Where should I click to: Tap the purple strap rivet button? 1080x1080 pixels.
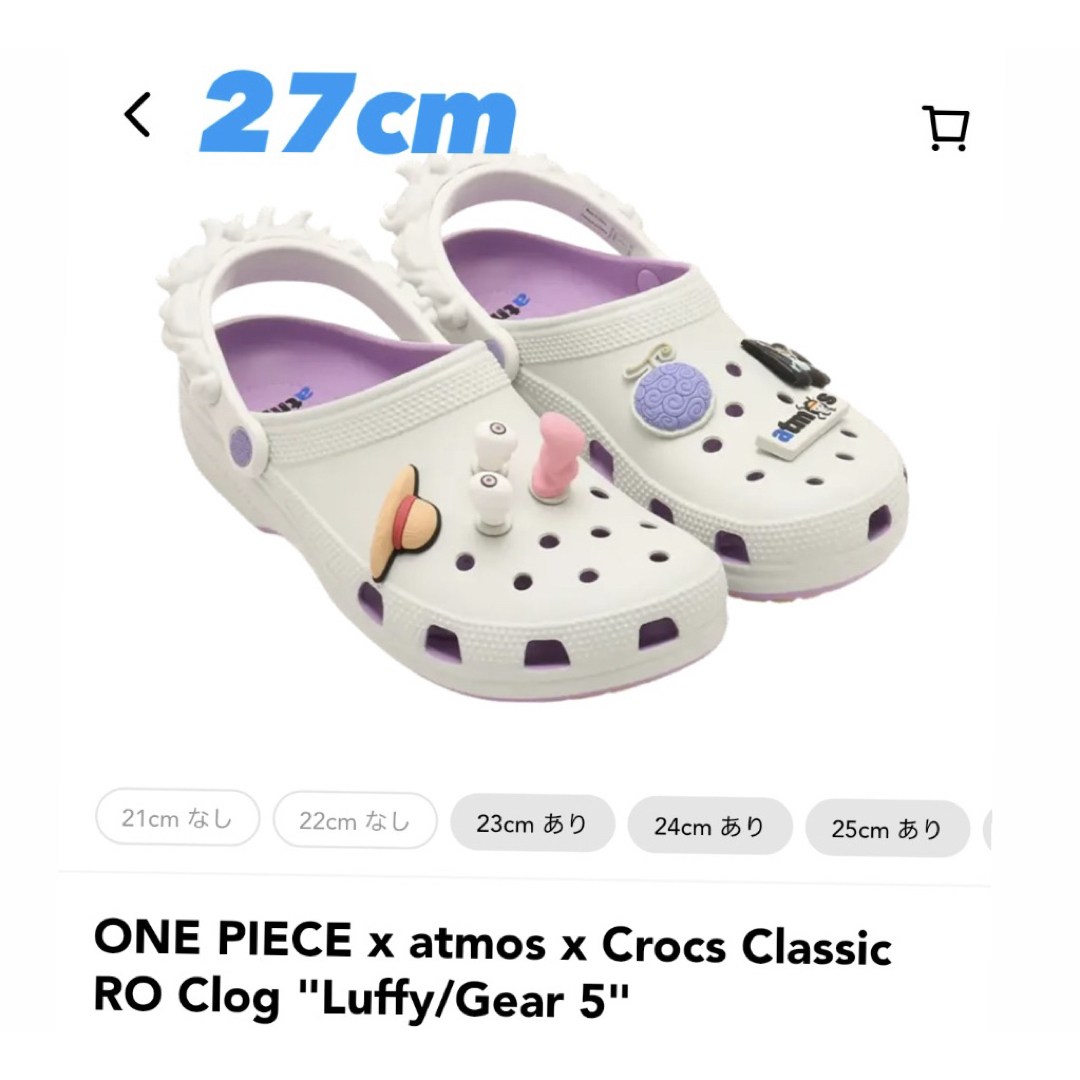click(242, 444)
